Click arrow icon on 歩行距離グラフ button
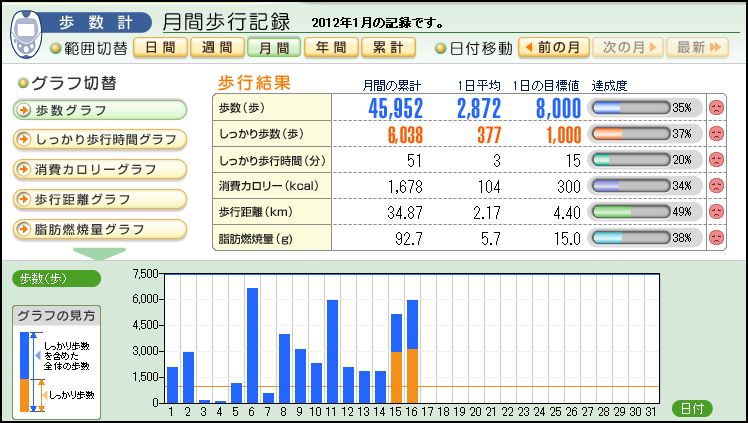Viewport: 748px width, 423px height. (22, 199)
